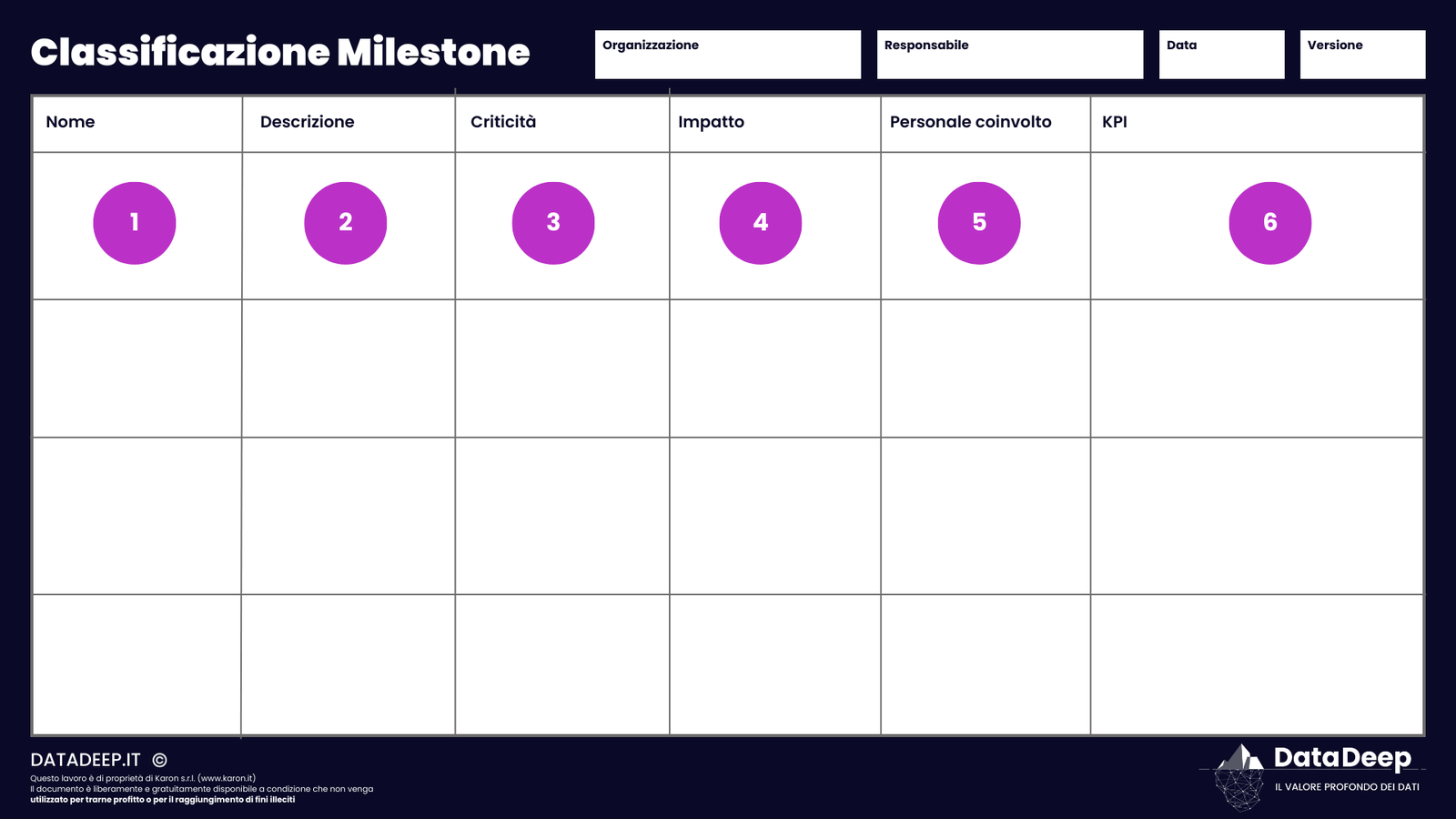Screen dimensions: 1456x819
Task: Click the purple circle numbered 2
Action: [346, 223]
